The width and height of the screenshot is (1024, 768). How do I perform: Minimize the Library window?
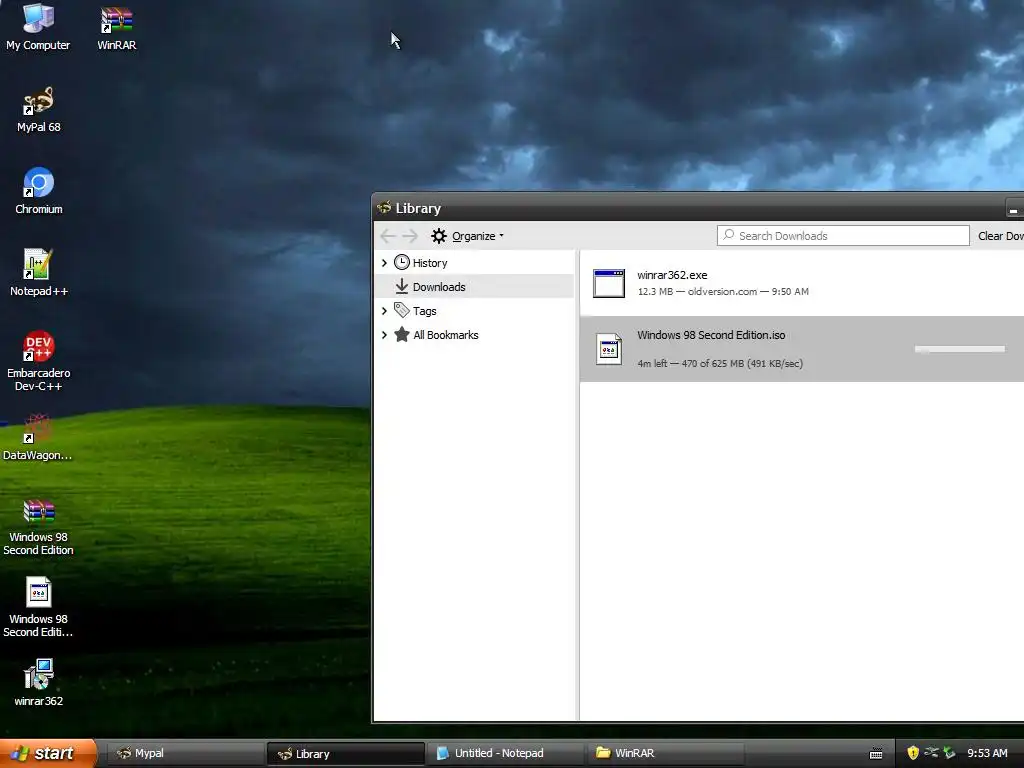tap(1014, 209)
